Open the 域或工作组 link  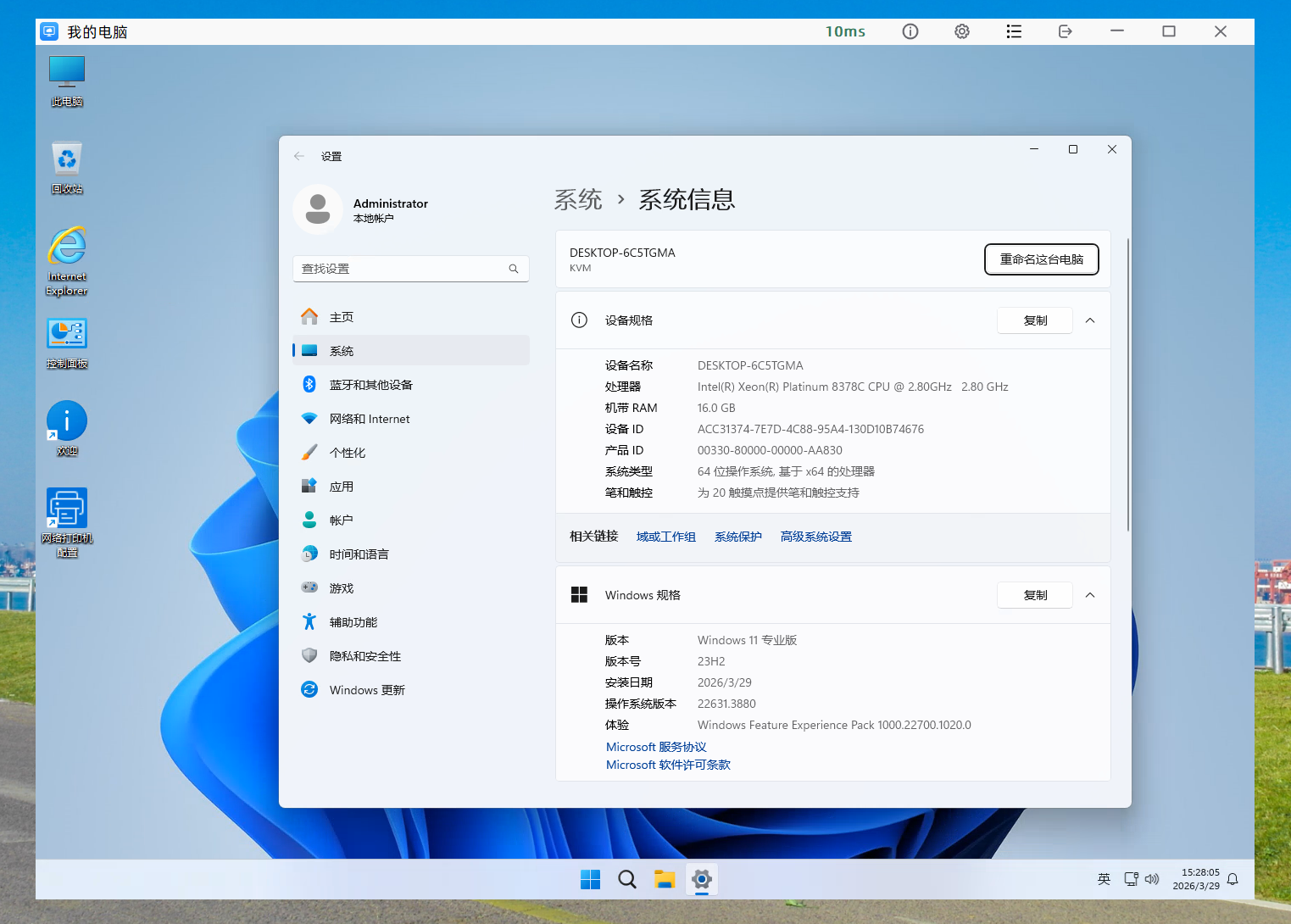coord(666,537)
